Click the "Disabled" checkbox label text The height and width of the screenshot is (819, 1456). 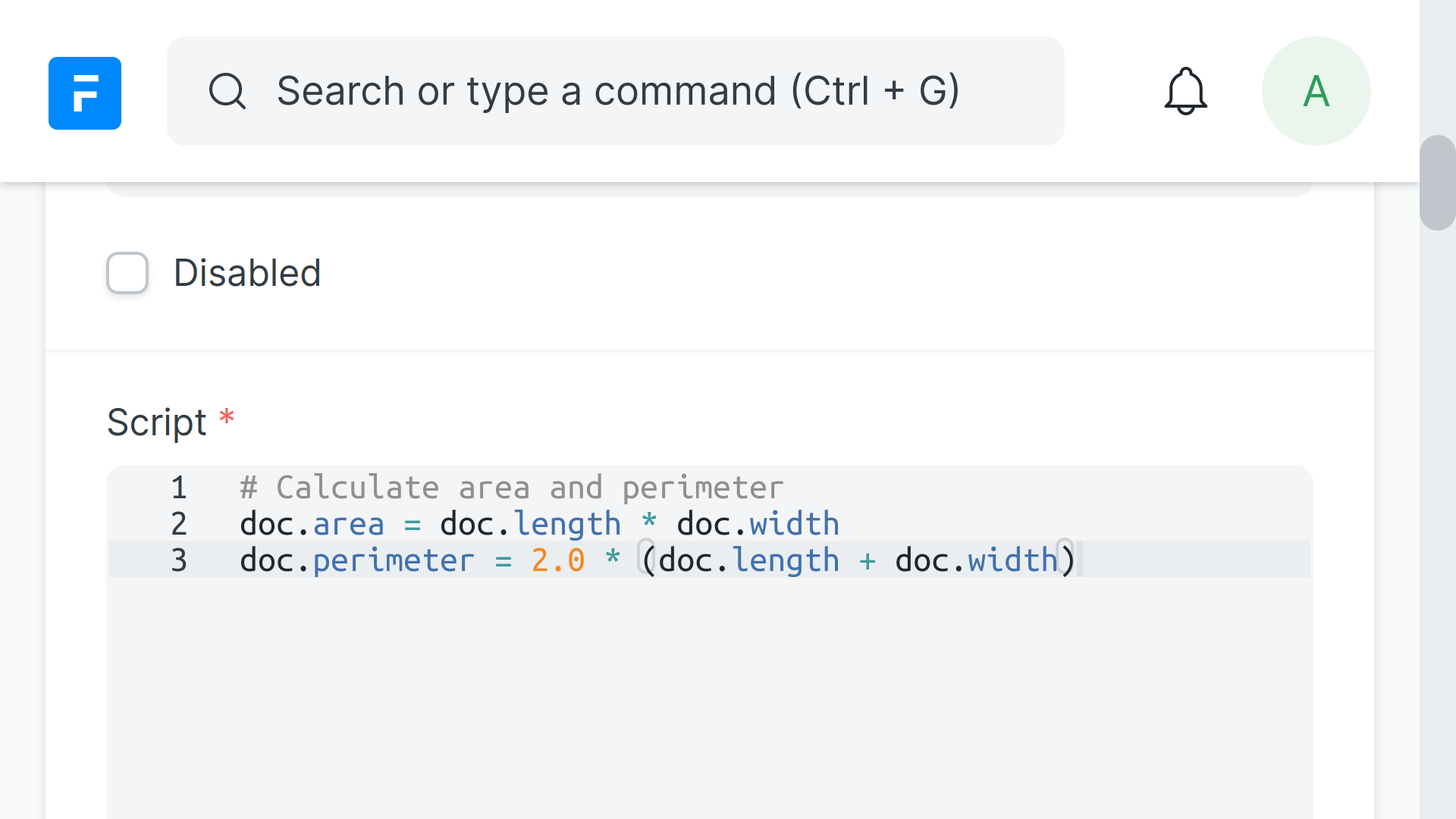coord(247,273)
